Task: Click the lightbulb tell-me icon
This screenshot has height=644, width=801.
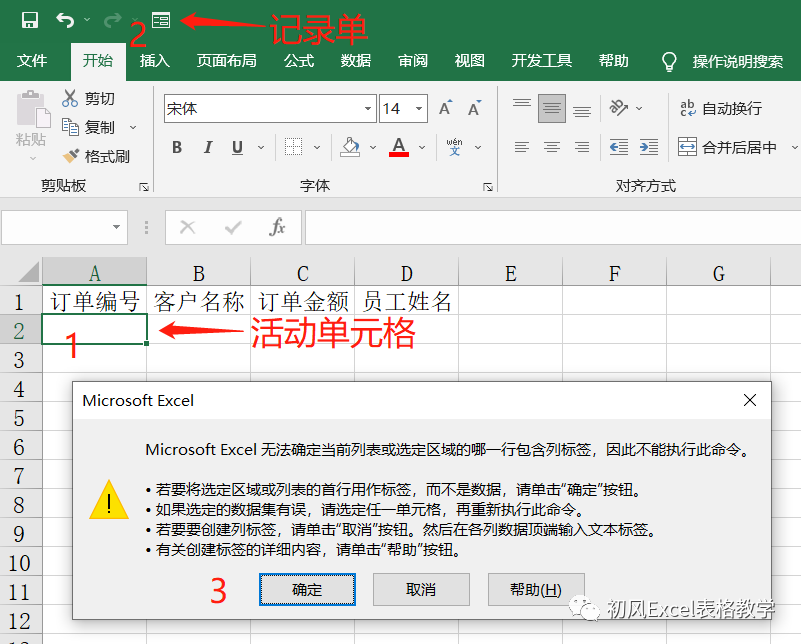Action: click(x=669, y=61)
